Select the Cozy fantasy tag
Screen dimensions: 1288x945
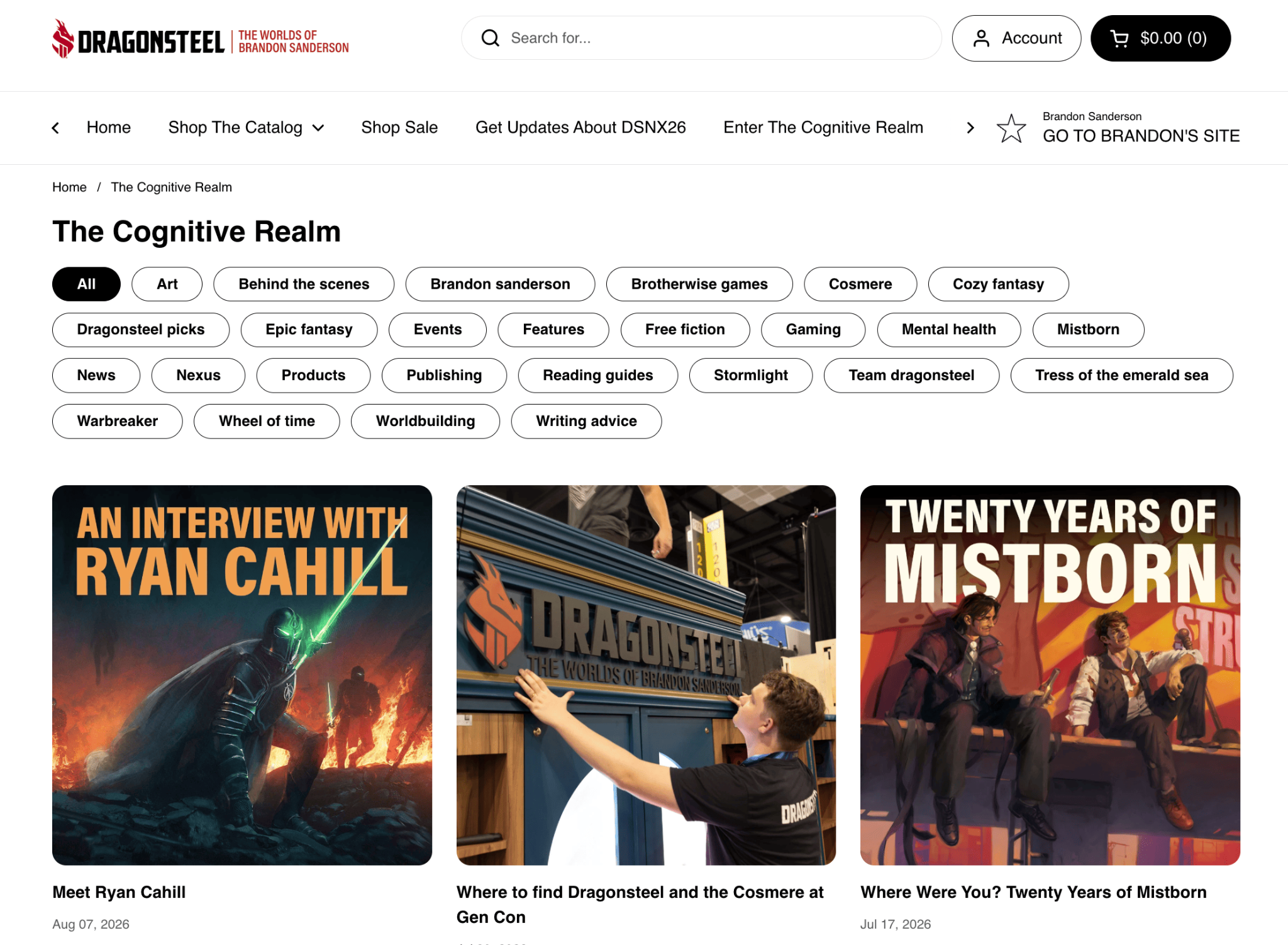(x=998, y=284)
